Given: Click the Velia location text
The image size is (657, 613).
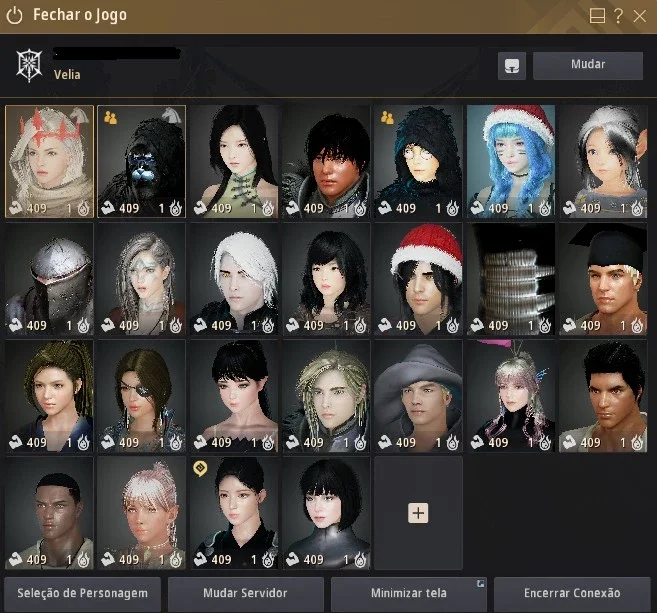Looking at the screenshot, I should click(67, 75).
